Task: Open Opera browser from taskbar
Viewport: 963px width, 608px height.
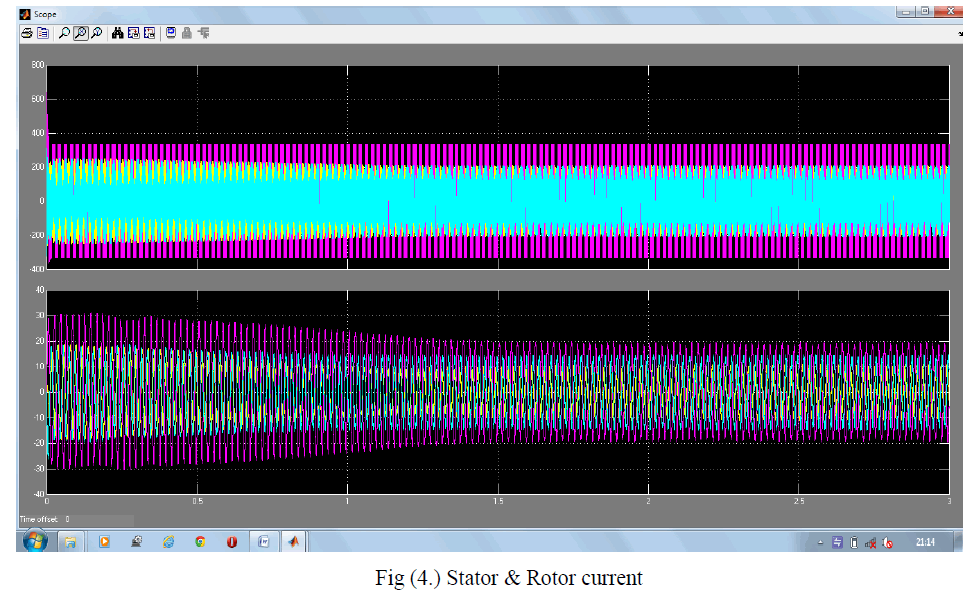Action: tap(232, 541)
